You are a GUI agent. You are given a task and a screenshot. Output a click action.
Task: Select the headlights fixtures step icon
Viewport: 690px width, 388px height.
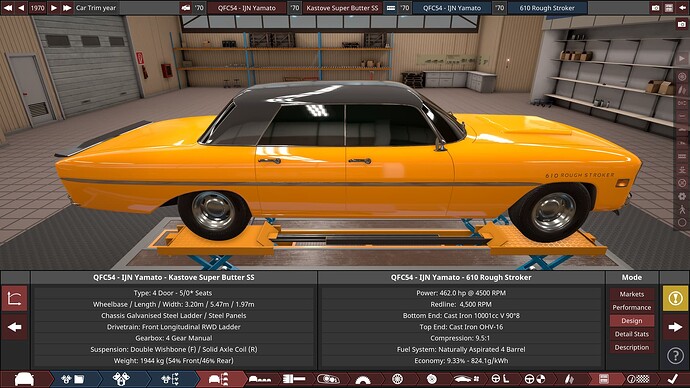coord(328,379)
